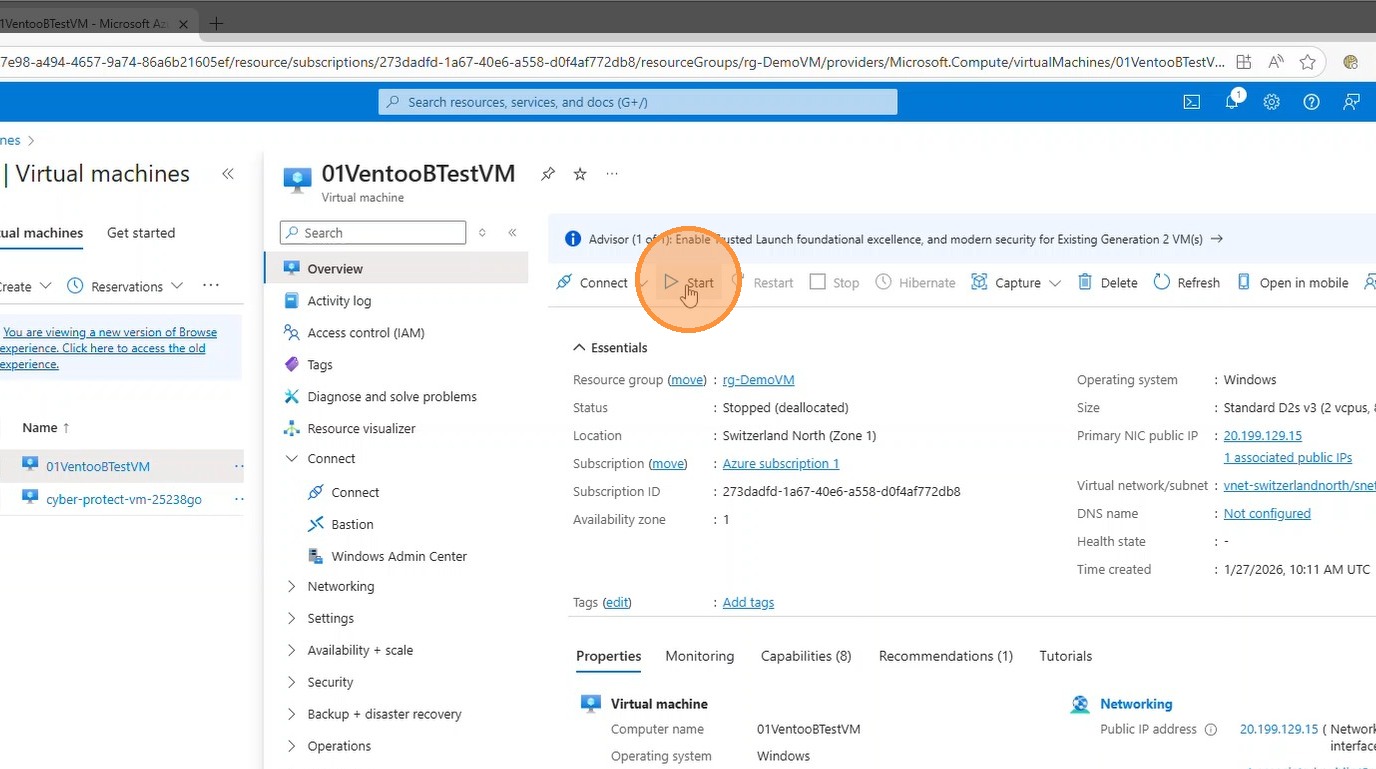Click the Refresh command icon
Viewport: 1376px width, 769px height.
[x=1186, y=283]
